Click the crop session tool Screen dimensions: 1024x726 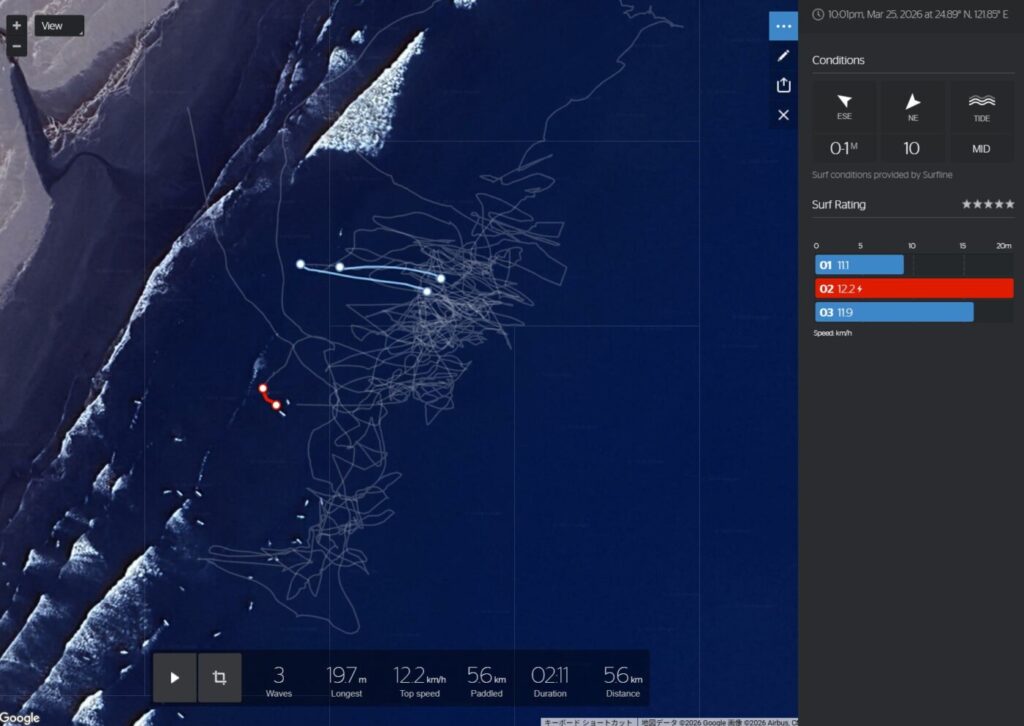point(219,677)
